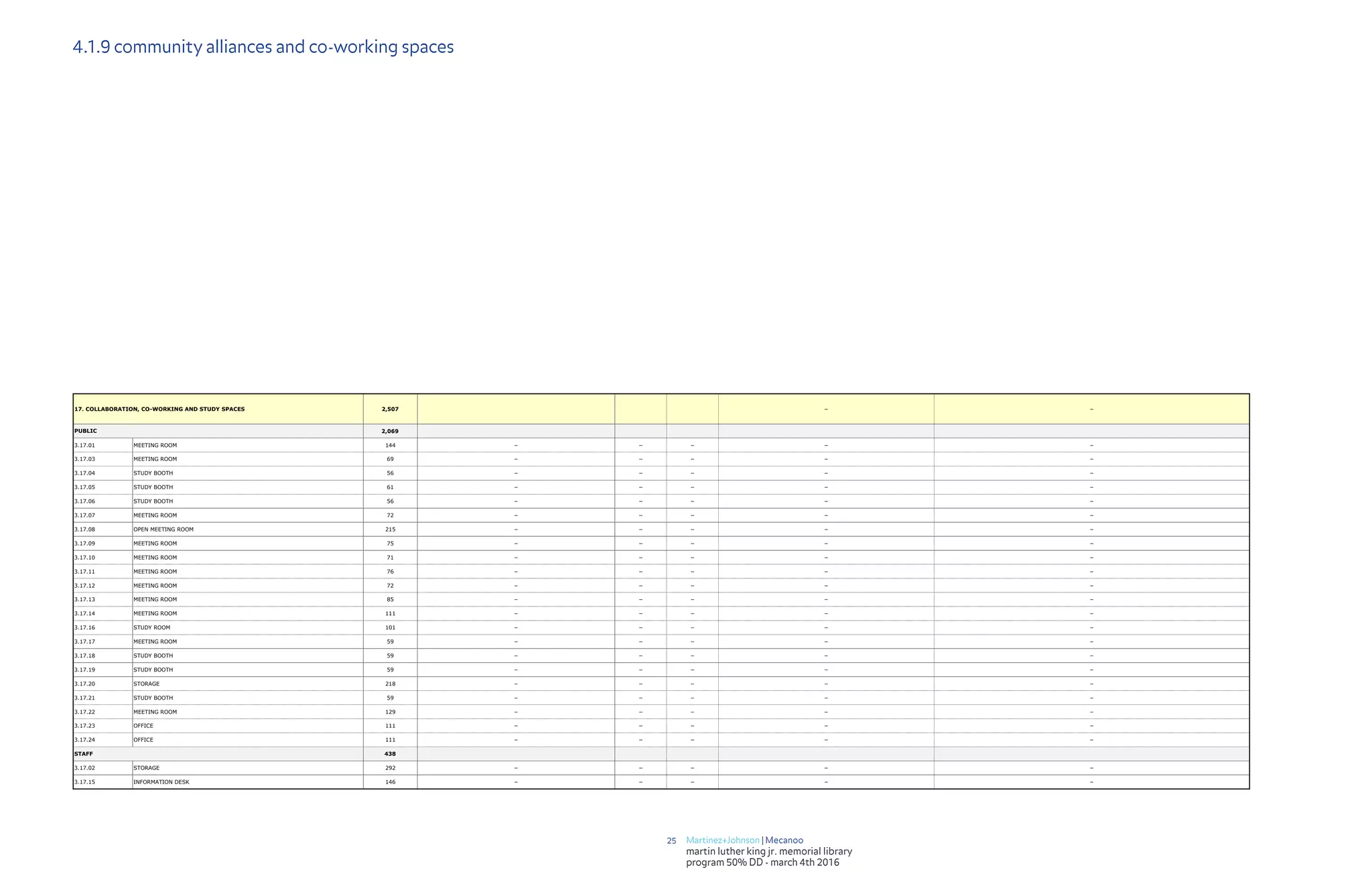Click the area value 218
1372x888 pixels.
click(x=390, y=684)
